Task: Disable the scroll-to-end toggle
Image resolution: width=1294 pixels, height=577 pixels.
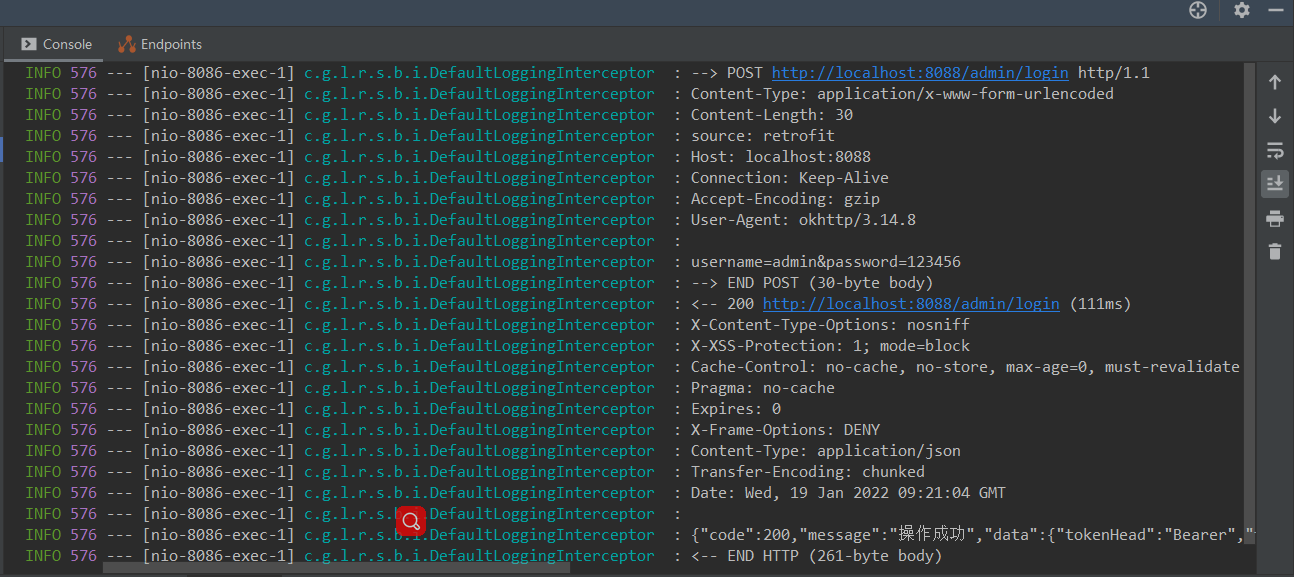Action: tap(1275, 183)
